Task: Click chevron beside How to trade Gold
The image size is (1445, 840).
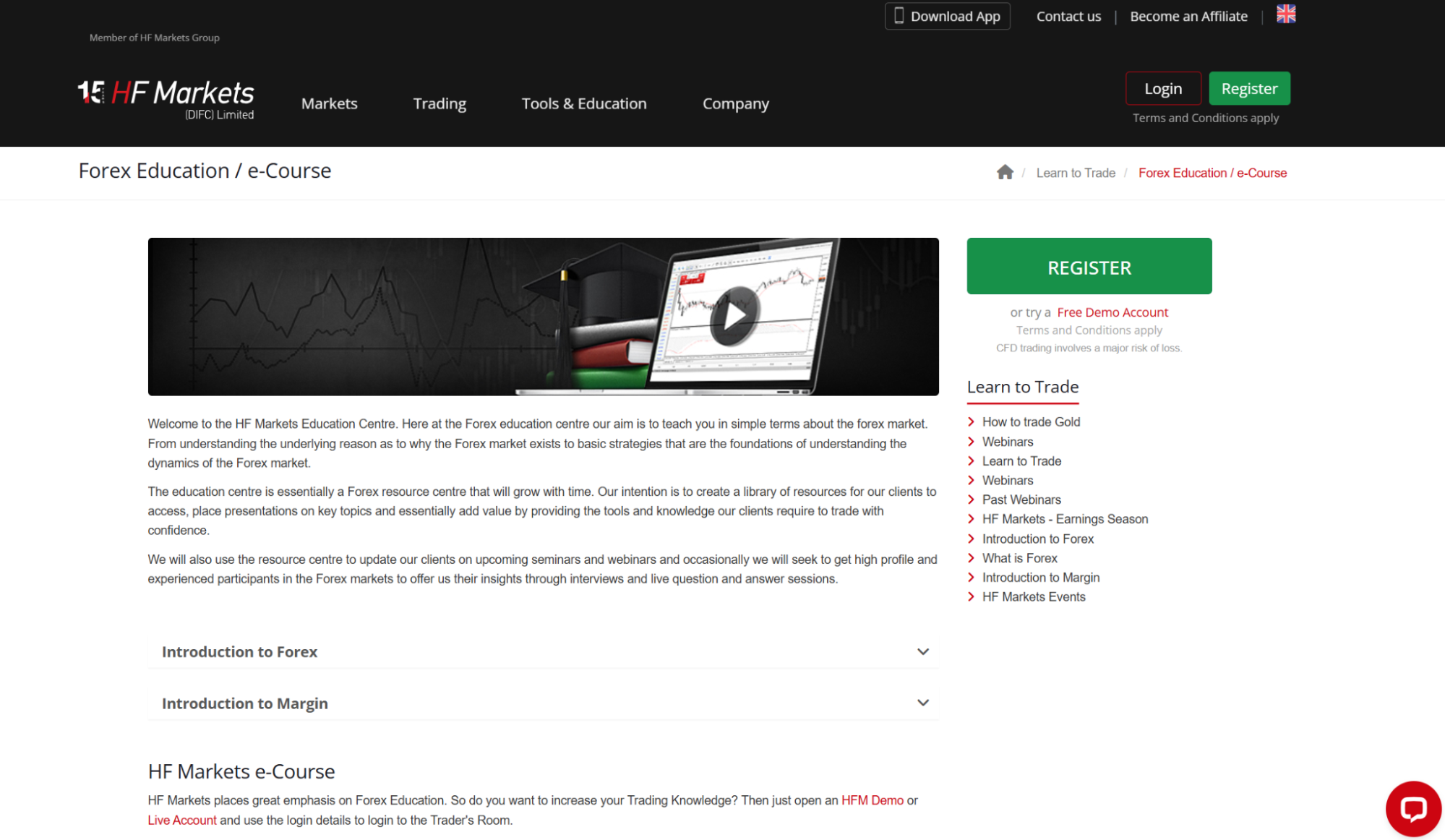Action: (971, 421)
